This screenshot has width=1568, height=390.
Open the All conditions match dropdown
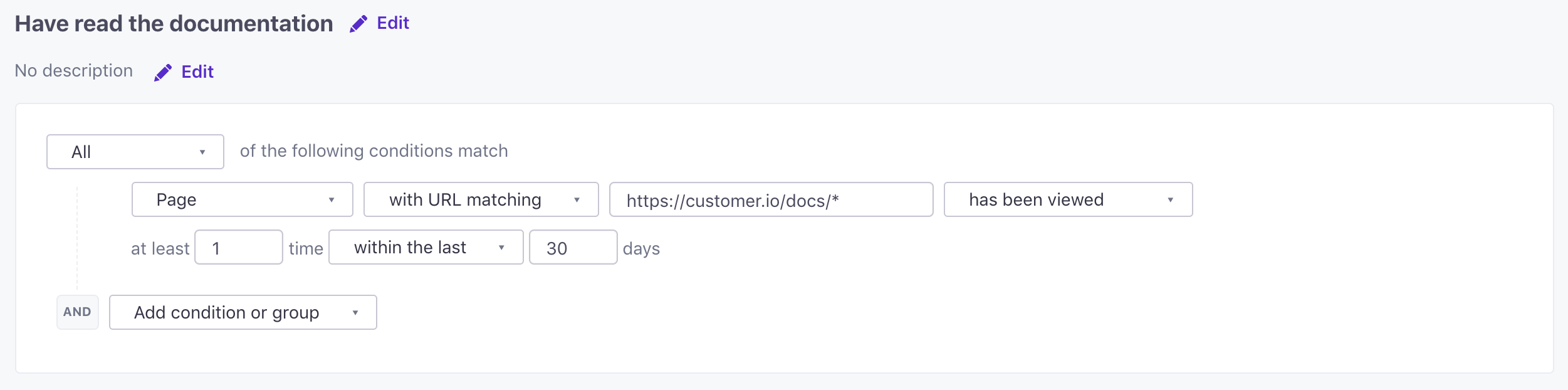tap(135, 152)
